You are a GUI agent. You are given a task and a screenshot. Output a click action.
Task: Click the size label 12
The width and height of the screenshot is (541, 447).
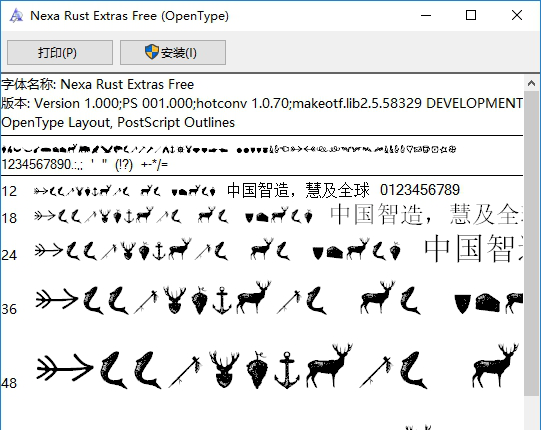pos(9,191)
